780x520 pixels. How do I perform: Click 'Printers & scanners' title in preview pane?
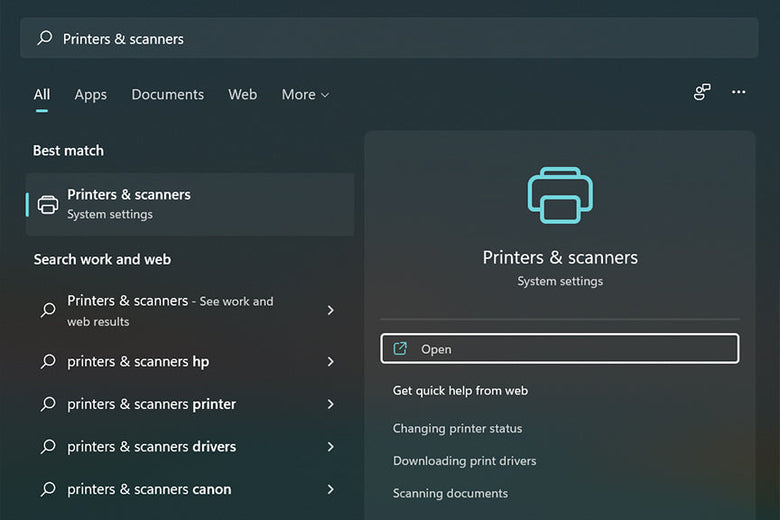(560, 257)
